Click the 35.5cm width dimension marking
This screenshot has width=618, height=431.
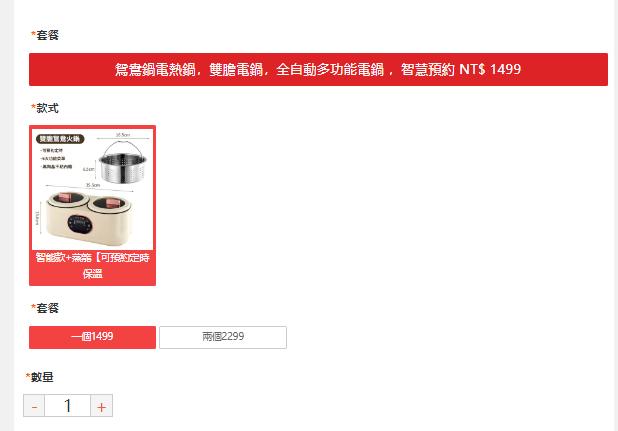coord(93,185)
